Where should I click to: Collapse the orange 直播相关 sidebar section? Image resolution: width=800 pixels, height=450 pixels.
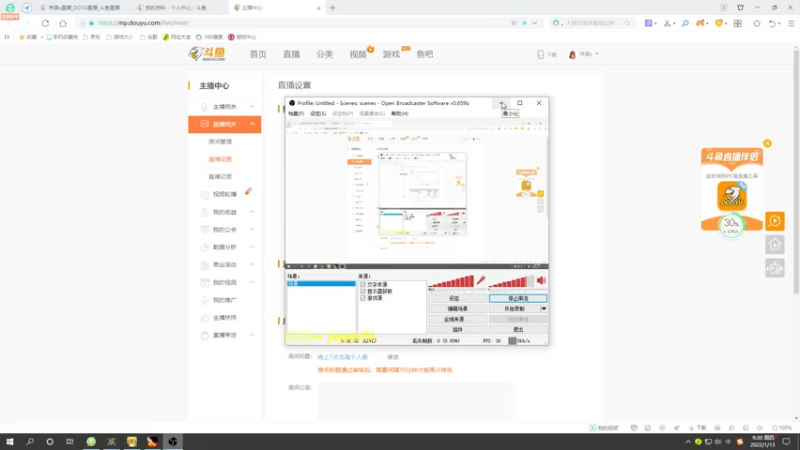coord(252,124)
